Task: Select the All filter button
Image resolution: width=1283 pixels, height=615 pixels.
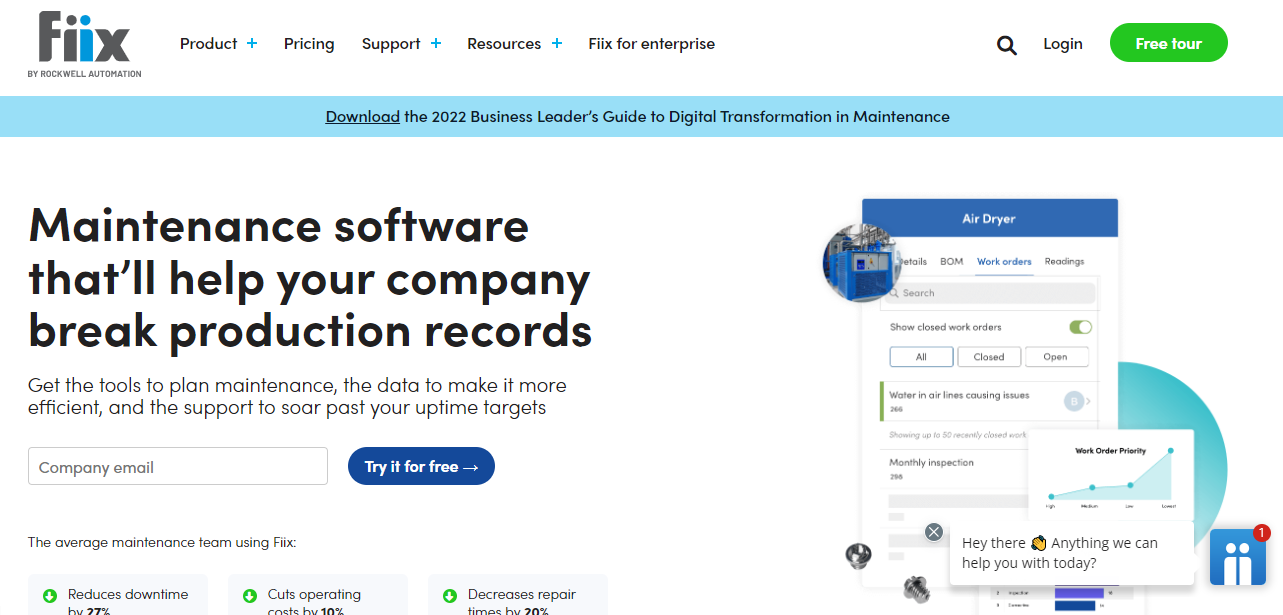Action: [921, 357]
